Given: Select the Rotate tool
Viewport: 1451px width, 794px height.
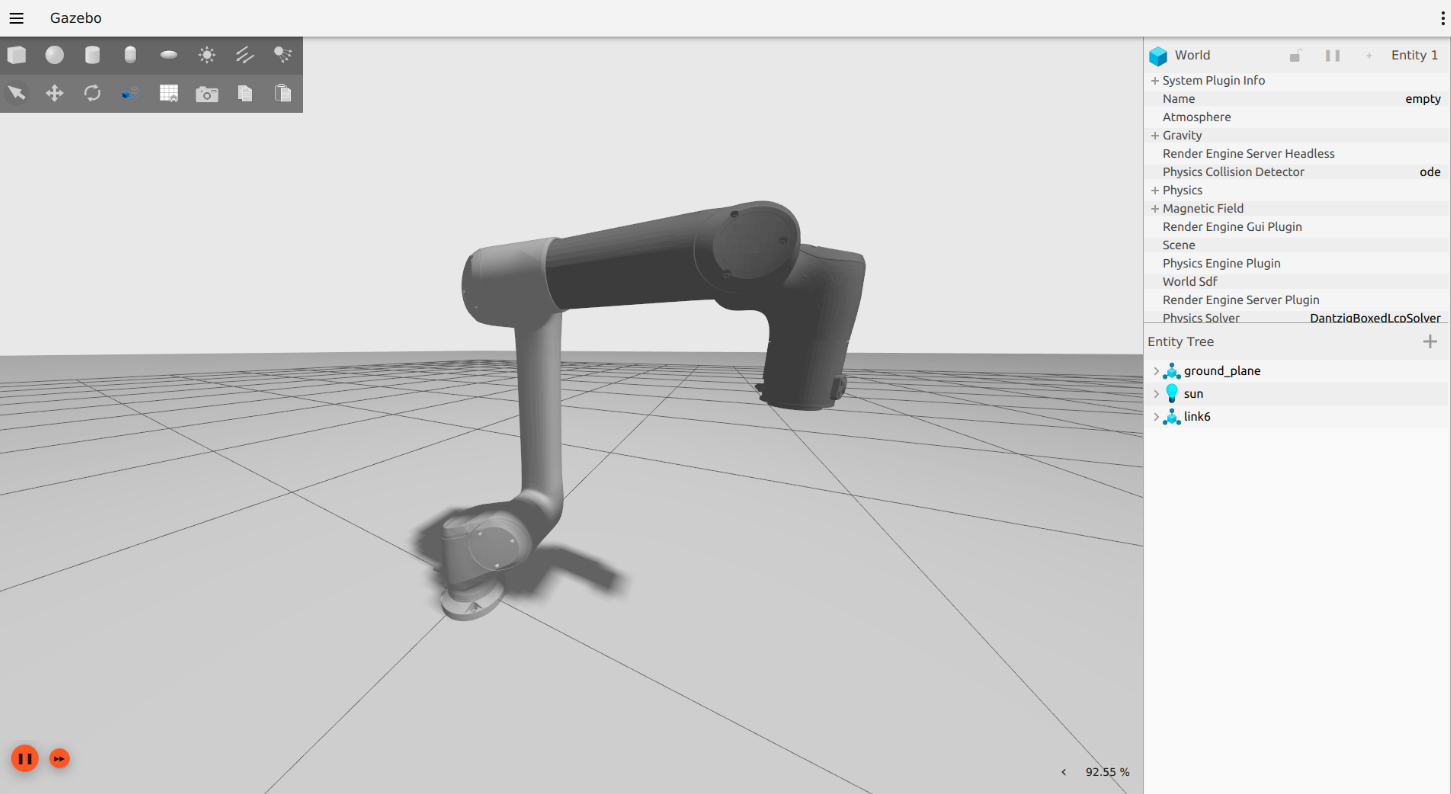Looking at the screenshot, I should click(92, 92).
